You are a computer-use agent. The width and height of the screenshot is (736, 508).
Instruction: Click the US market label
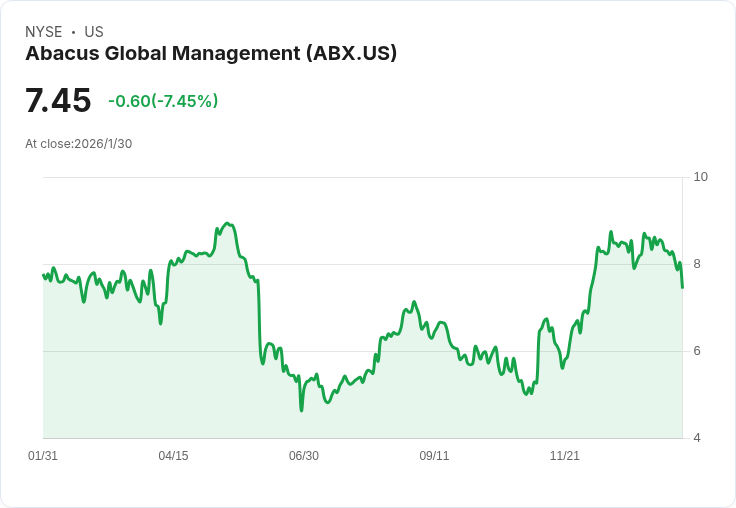(94, 31)
